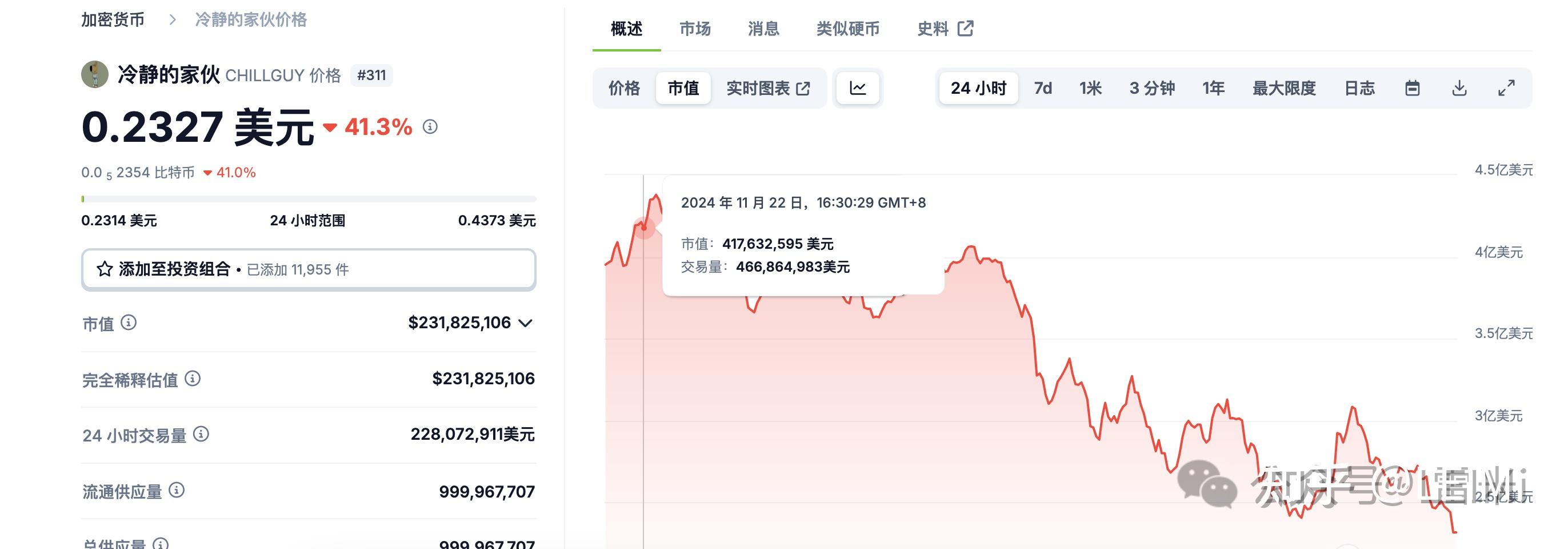Screen dimensions: 1568x549
Task: Toggle chart timeframe to 7d
Action: click(x=1043, y=87)
